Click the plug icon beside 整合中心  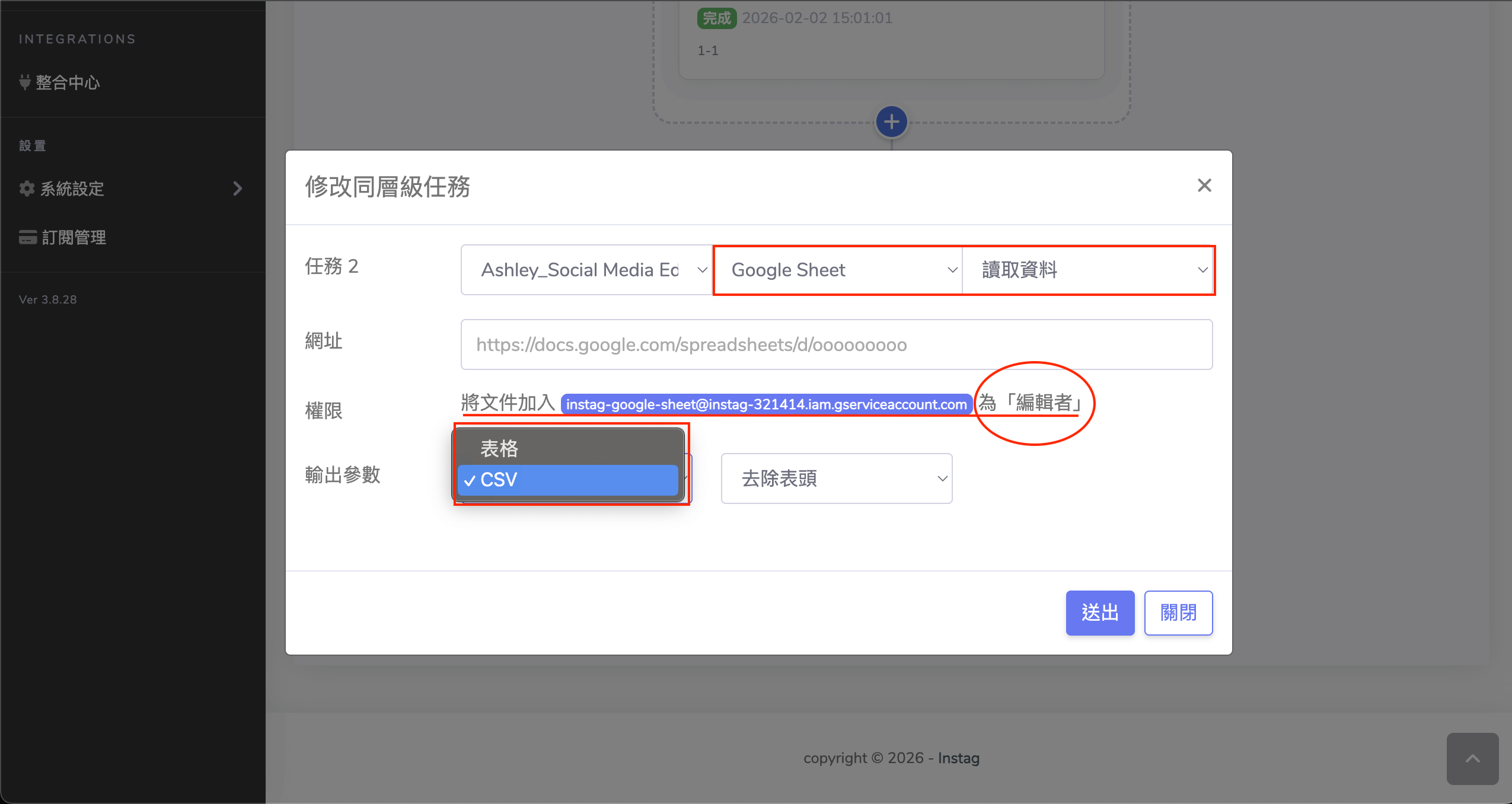[x=25, y=82]
